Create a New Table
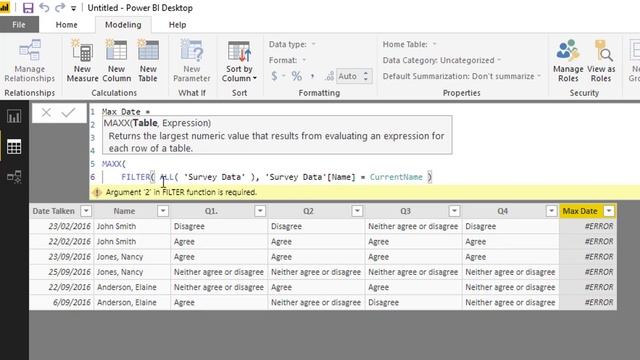Image resolution: width=640 pixels, height=360 pixels. point(148,60)
